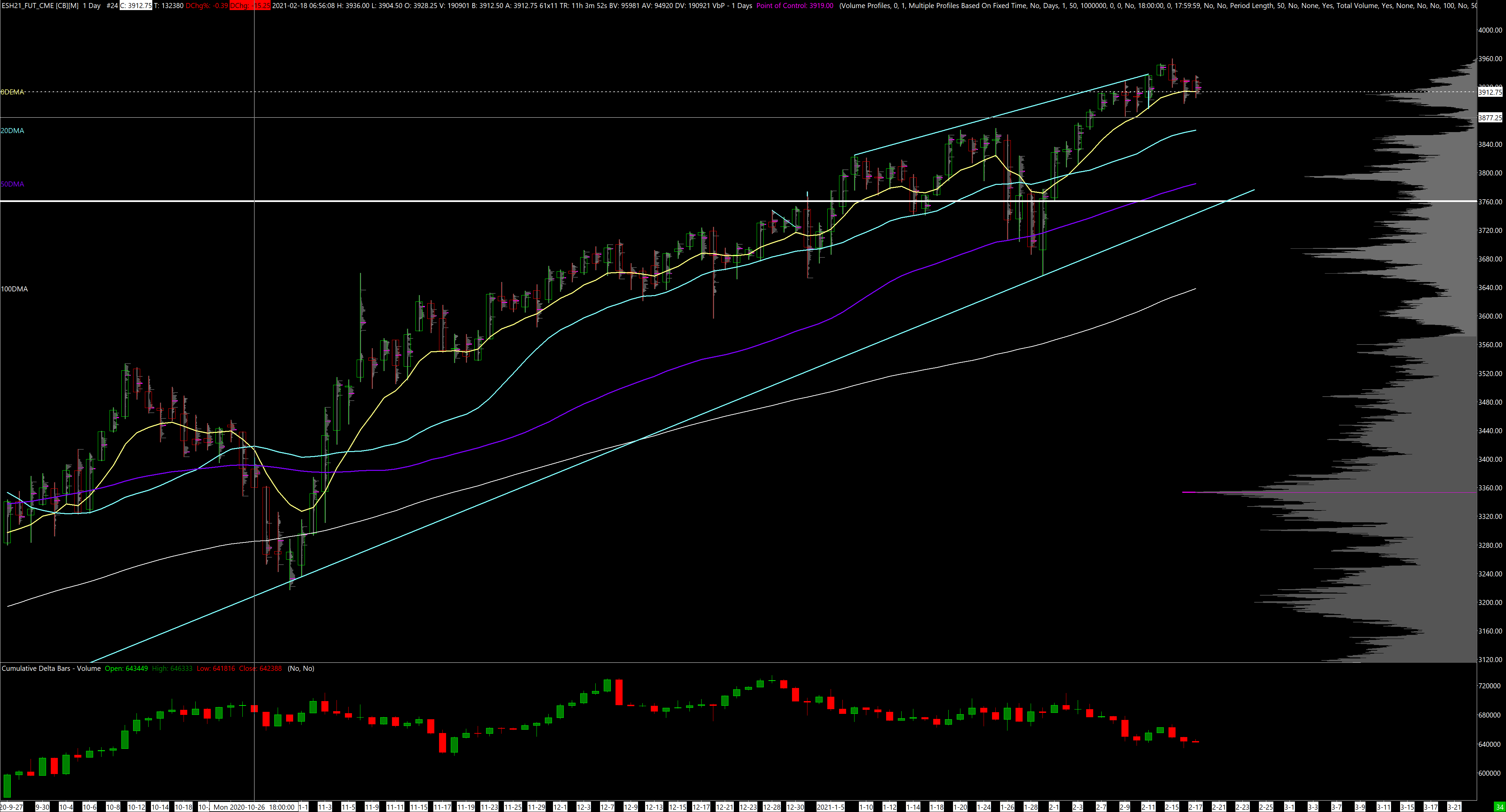The width and height of the screenshot is (1506, 812).
Task: Click the 20DMA moving average label
Action: 13,131
